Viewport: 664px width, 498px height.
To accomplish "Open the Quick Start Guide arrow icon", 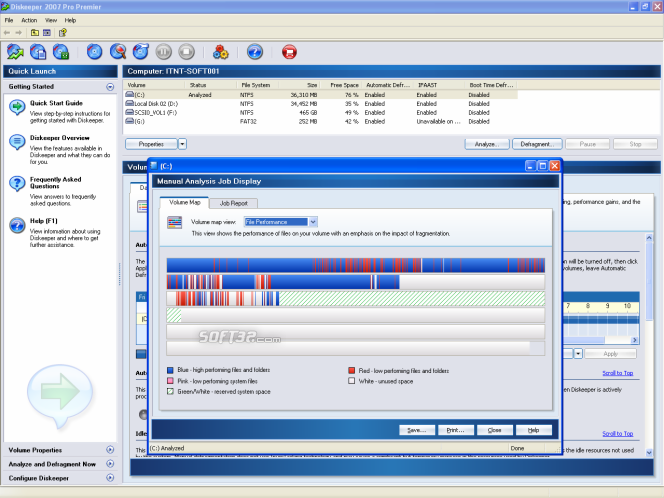I will pos(17,107).
